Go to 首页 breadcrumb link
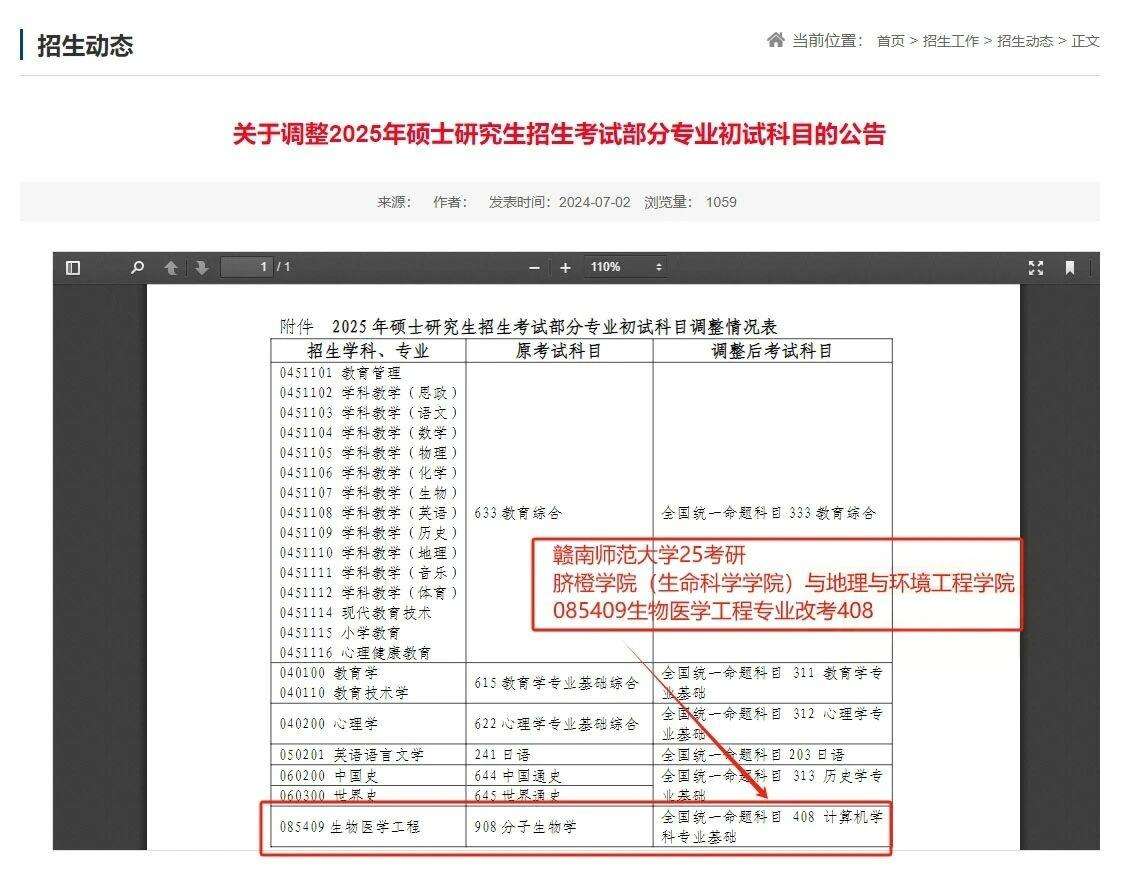The height and width of the screenshot is (893, 1134). 890,41
